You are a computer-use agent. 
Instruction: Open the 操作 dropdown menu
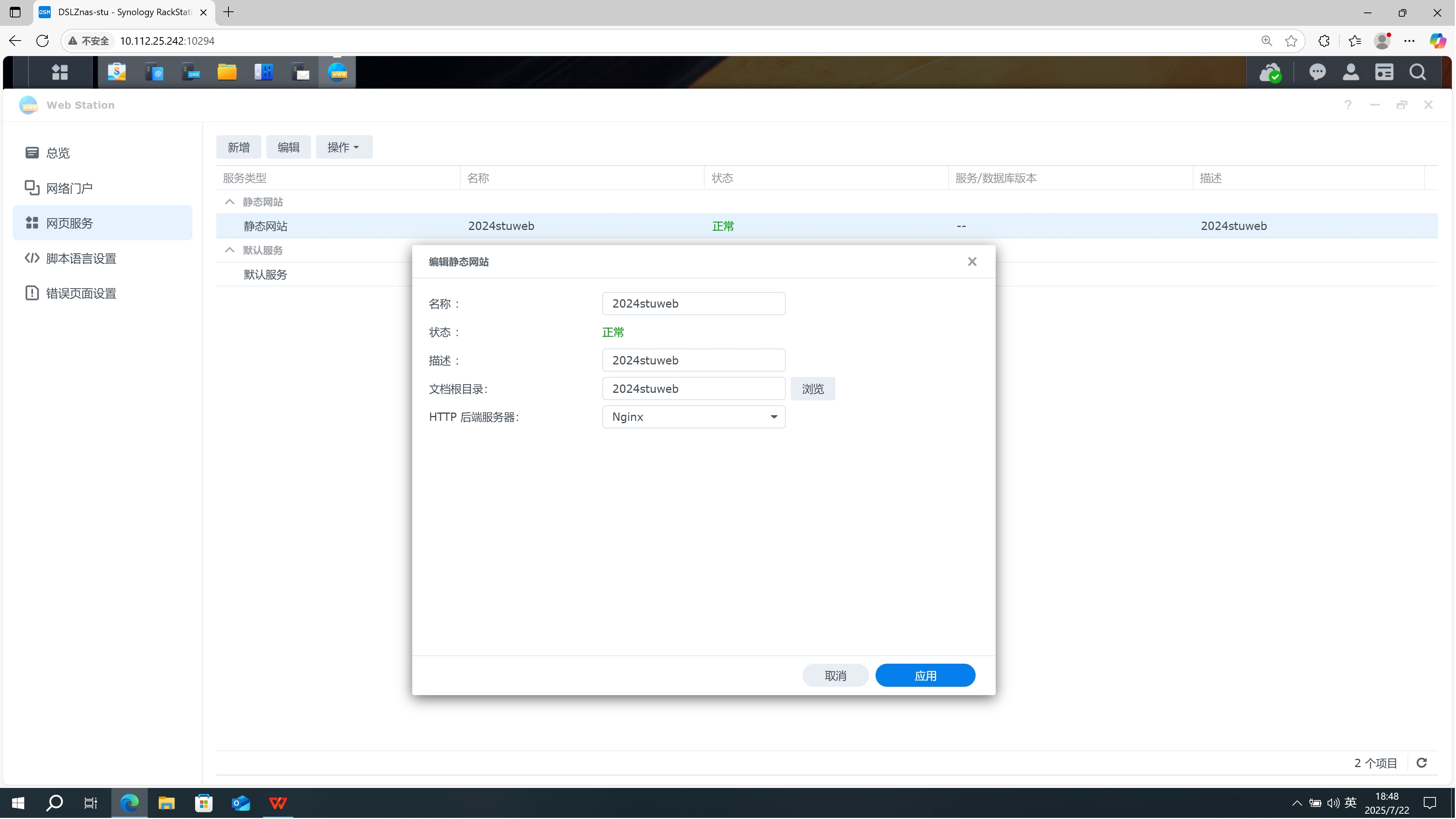click(x=344, y=147)
